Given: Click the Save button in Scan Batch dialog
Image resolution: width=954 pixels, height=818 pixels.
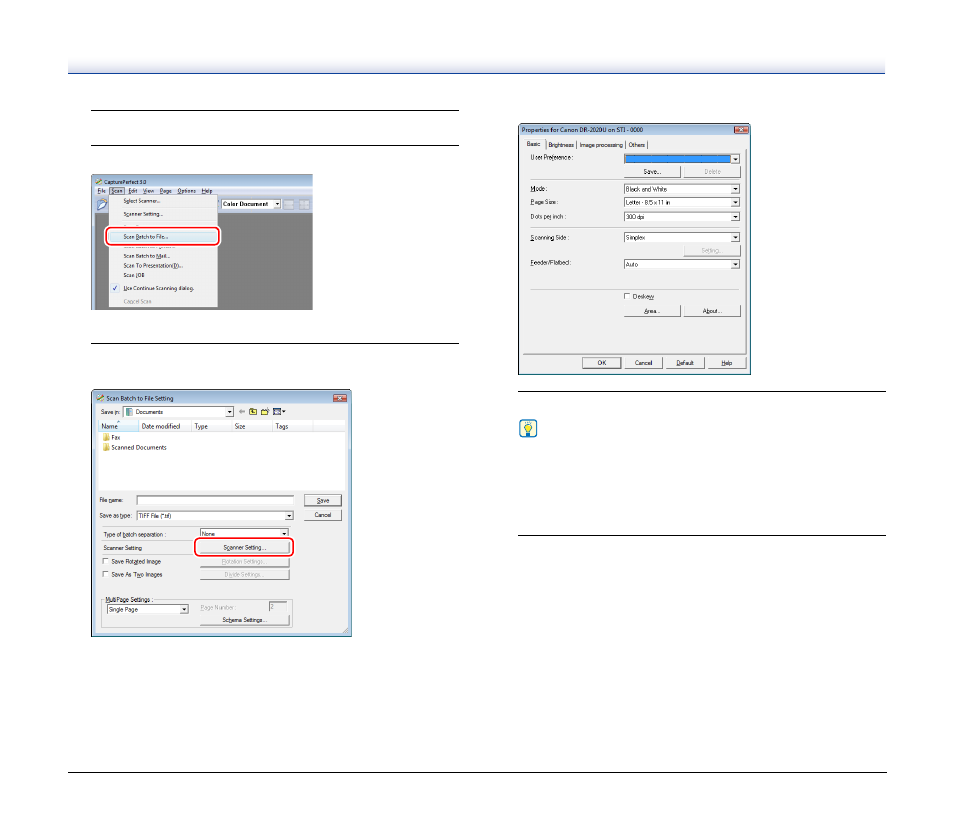Looking at the screenshot, I should [x=323, y=500].
